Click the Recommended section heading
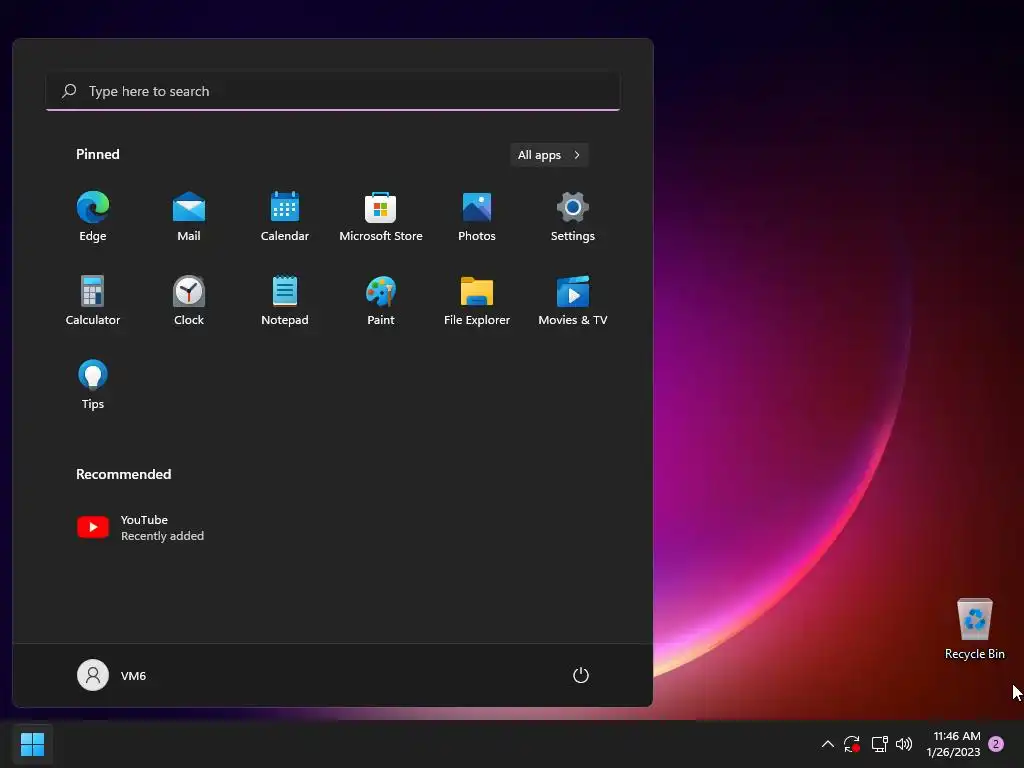The width and height of the screenshot is (1024, 768). [123, 474]
